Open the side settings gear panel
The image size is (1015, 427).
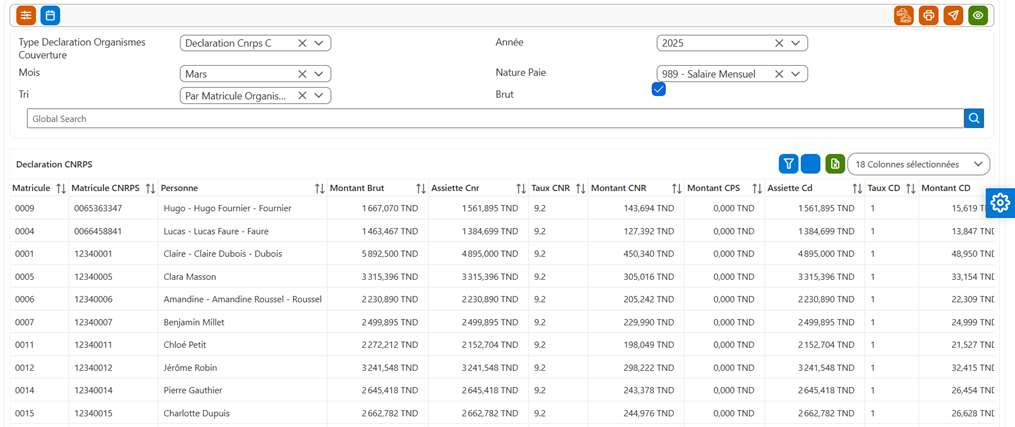(1000, 203)
